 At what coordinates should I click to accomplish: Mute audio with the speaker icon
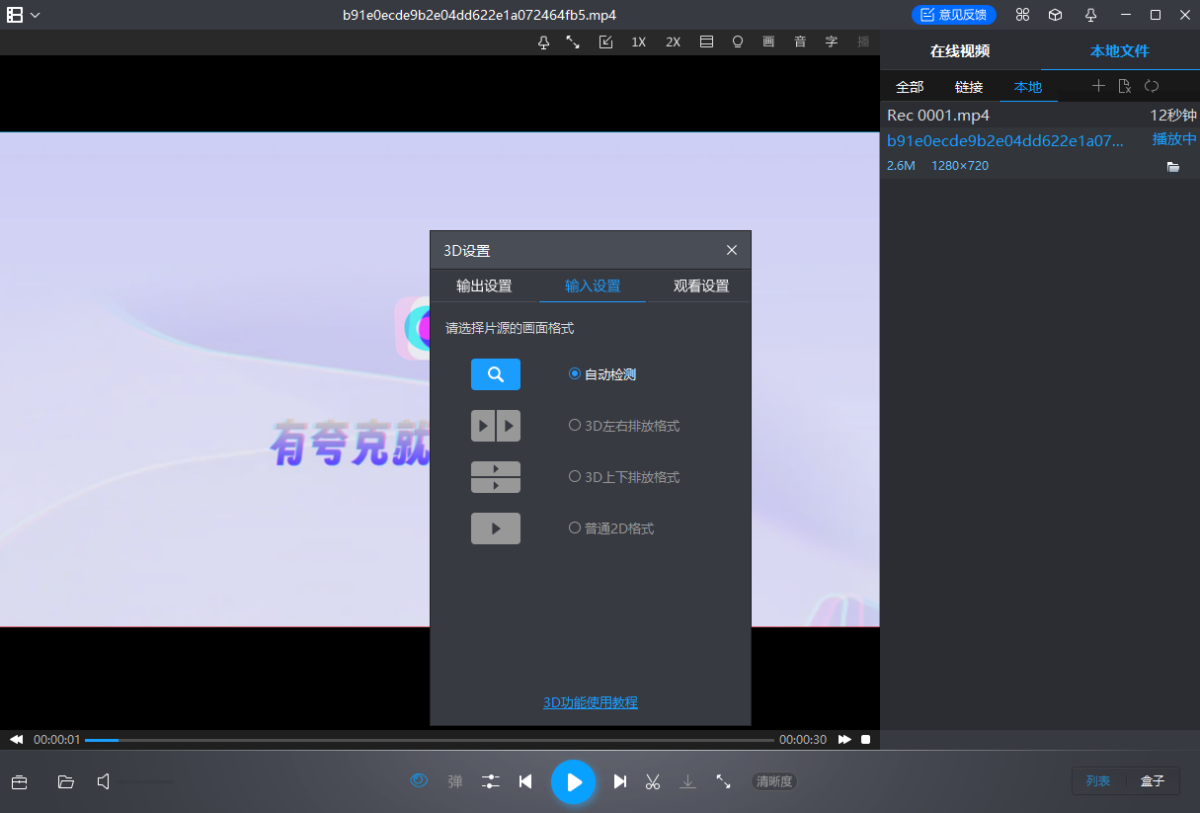[103, 782]
